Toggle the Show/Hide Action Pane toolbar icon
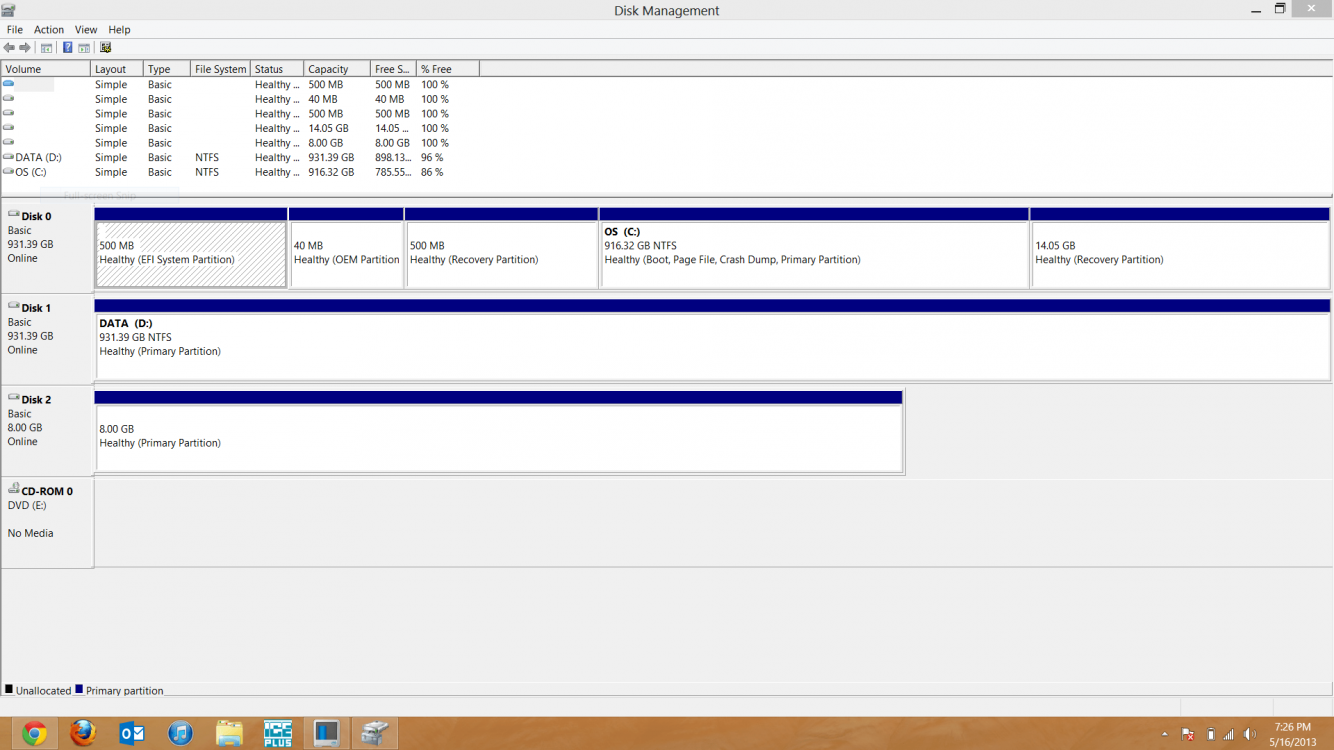The width and height of the screenshot is (1334, 750). [84, 48]
